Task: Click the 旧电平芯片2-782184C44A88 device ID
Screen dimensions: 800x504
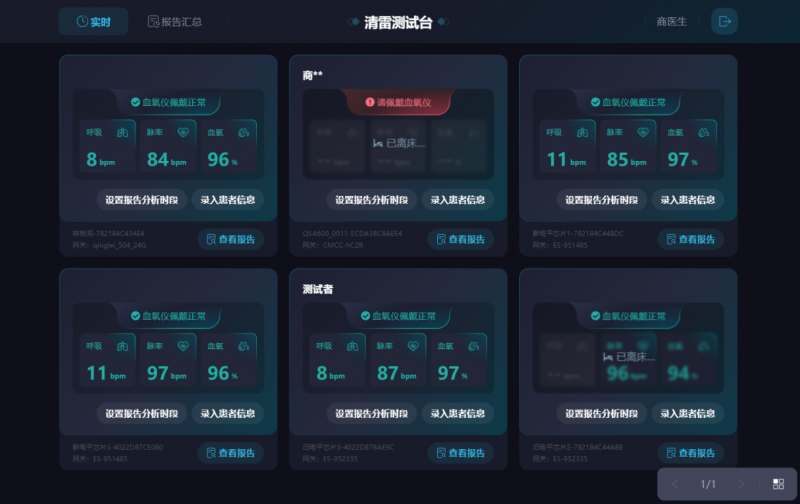Action: (578, 447)
